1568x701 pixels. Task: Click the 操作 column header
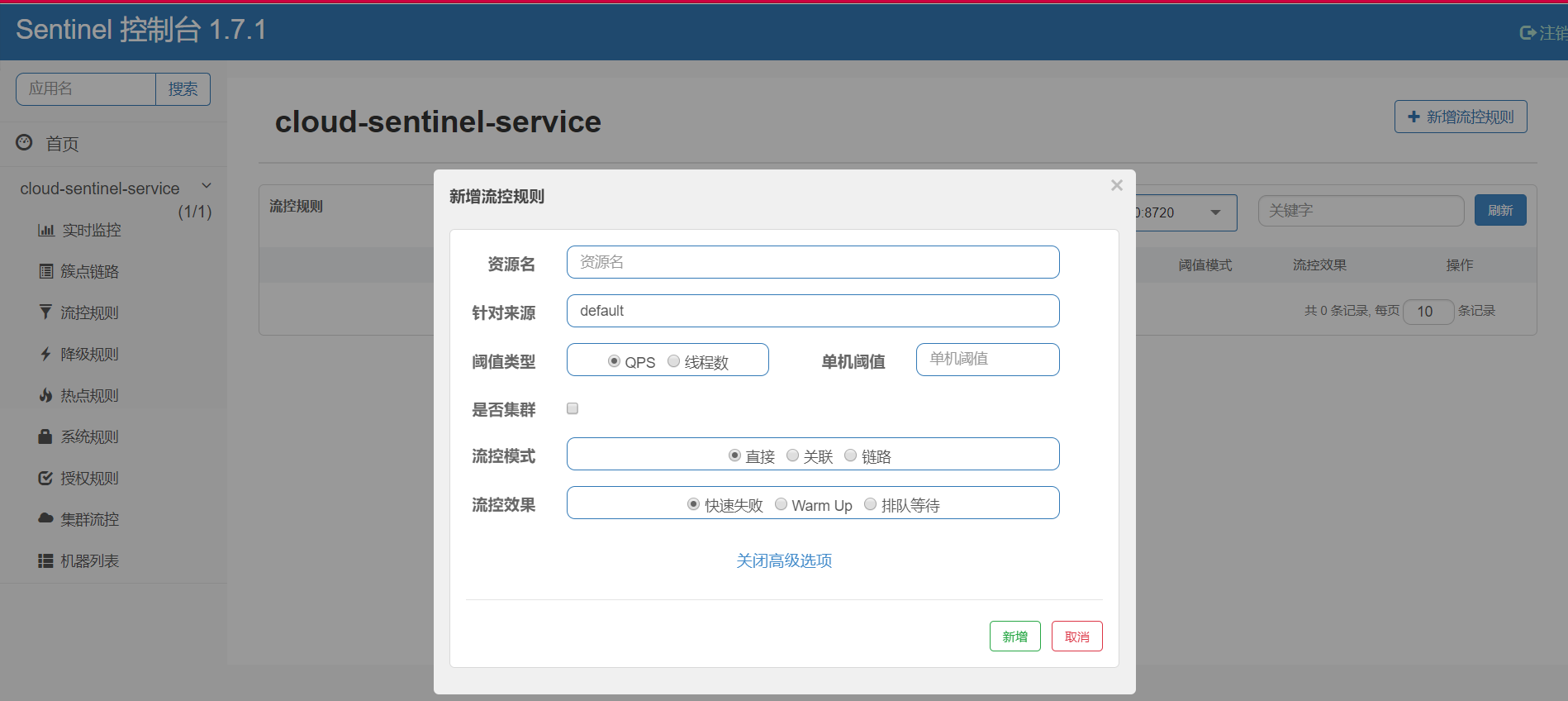pyautogui.click(x=1460, y=265)
